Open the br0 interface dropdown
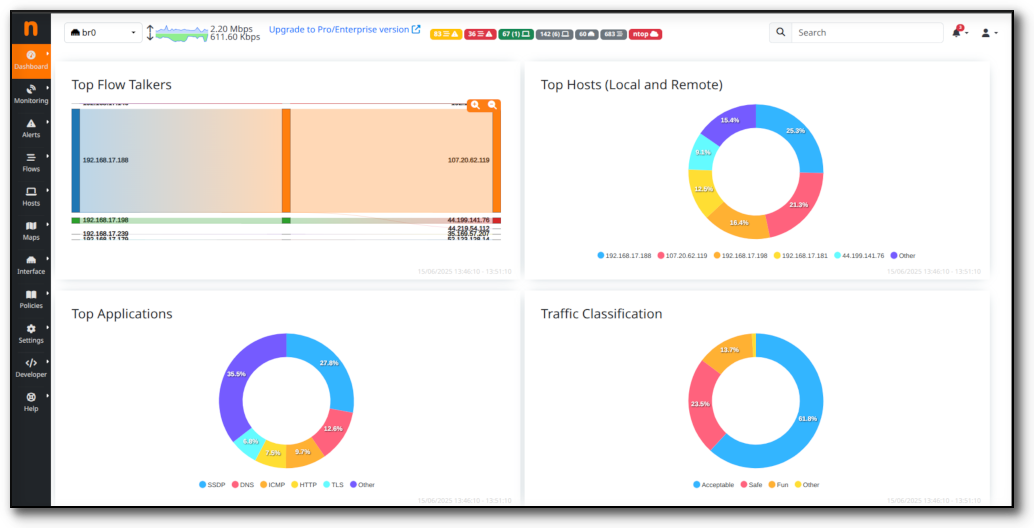The image size is (1034, 528). coord(103,33)
